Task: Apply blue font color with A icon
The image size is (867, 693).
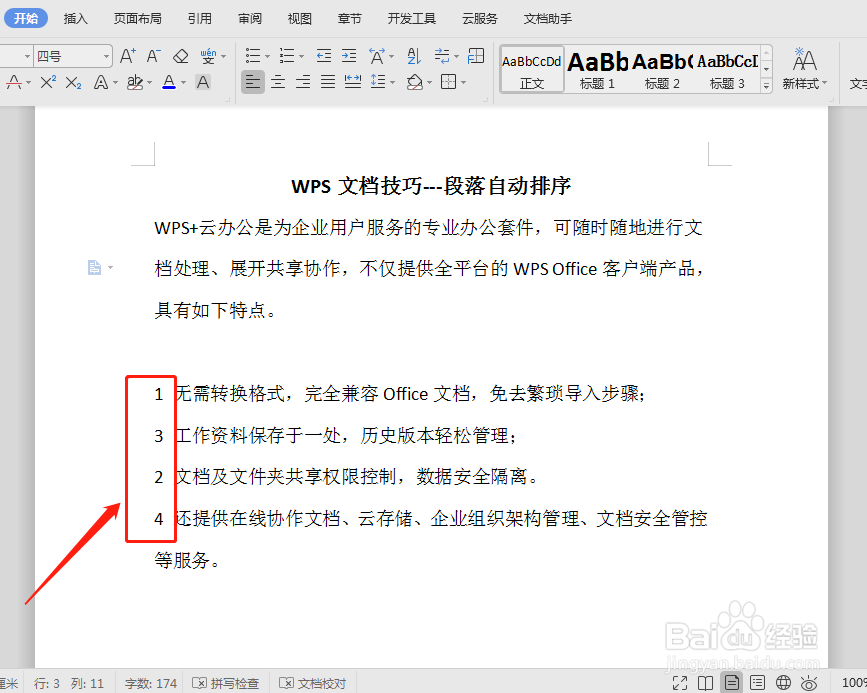Action: pos(169,82)
